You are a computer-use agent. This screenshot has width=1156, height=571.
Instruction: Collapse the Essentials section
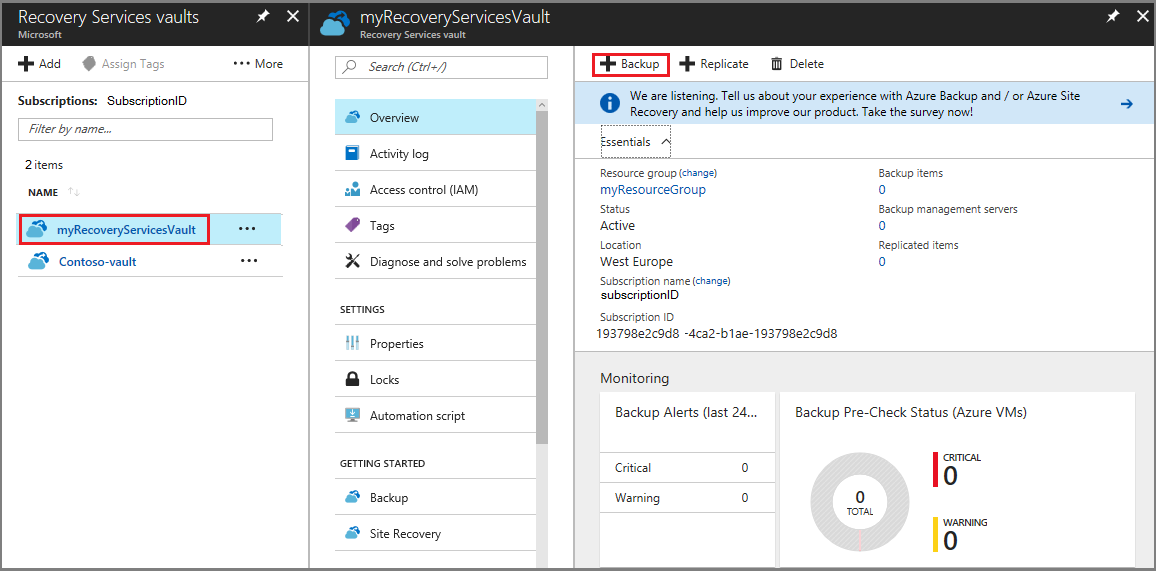point(636,141)
